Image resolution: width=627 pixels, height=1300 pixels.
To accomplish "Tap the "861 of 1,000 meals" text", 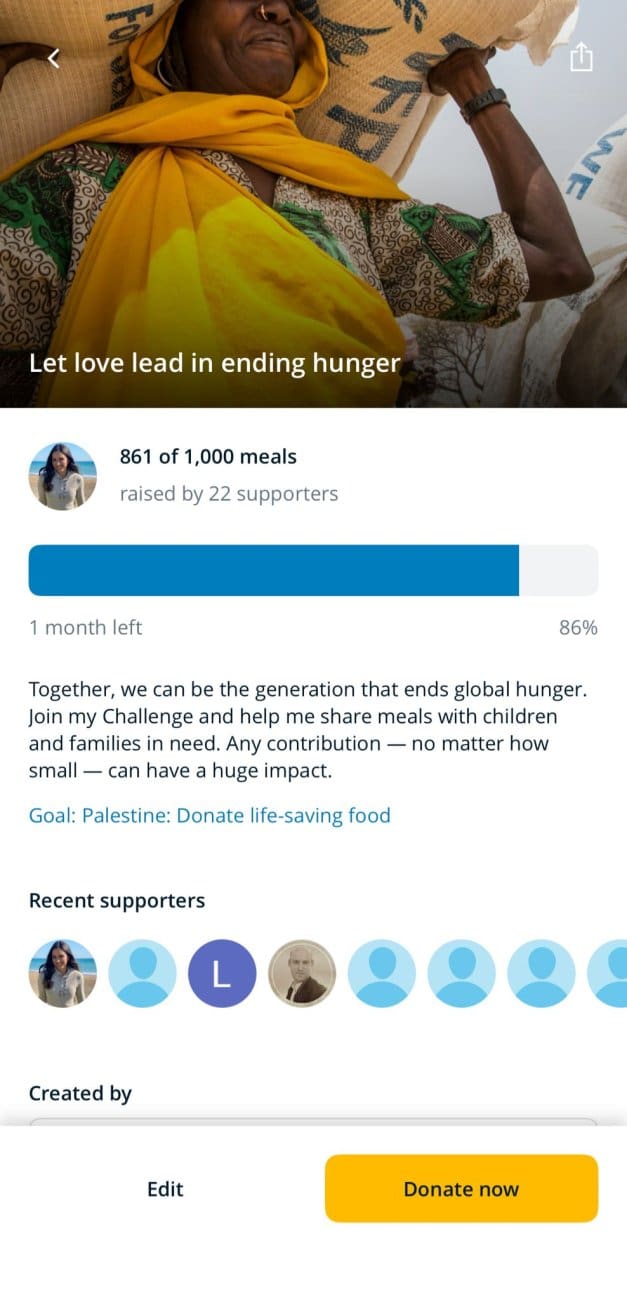I will pos(208,457).
